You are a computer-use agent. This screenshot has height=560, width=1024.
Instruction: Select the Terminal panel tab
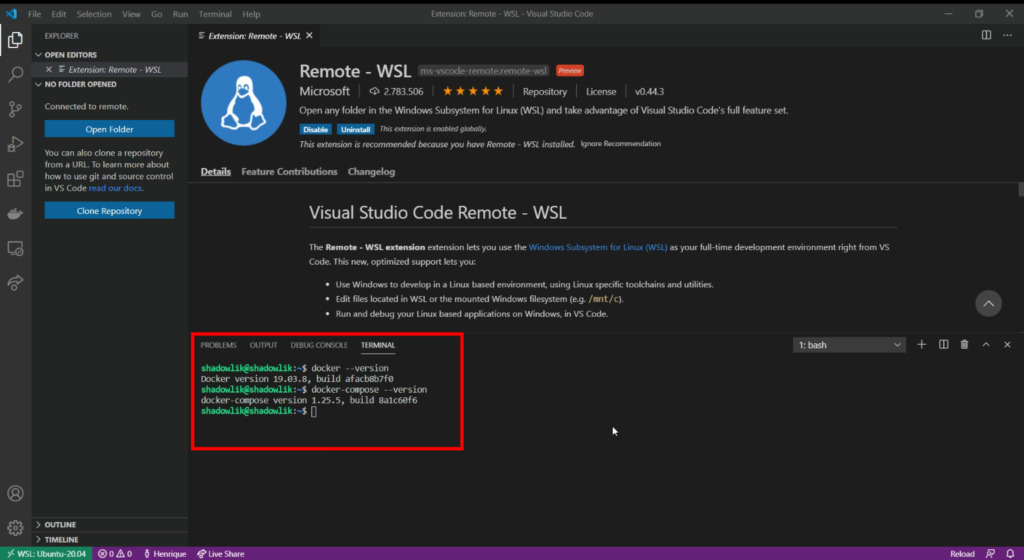(378, 345)
